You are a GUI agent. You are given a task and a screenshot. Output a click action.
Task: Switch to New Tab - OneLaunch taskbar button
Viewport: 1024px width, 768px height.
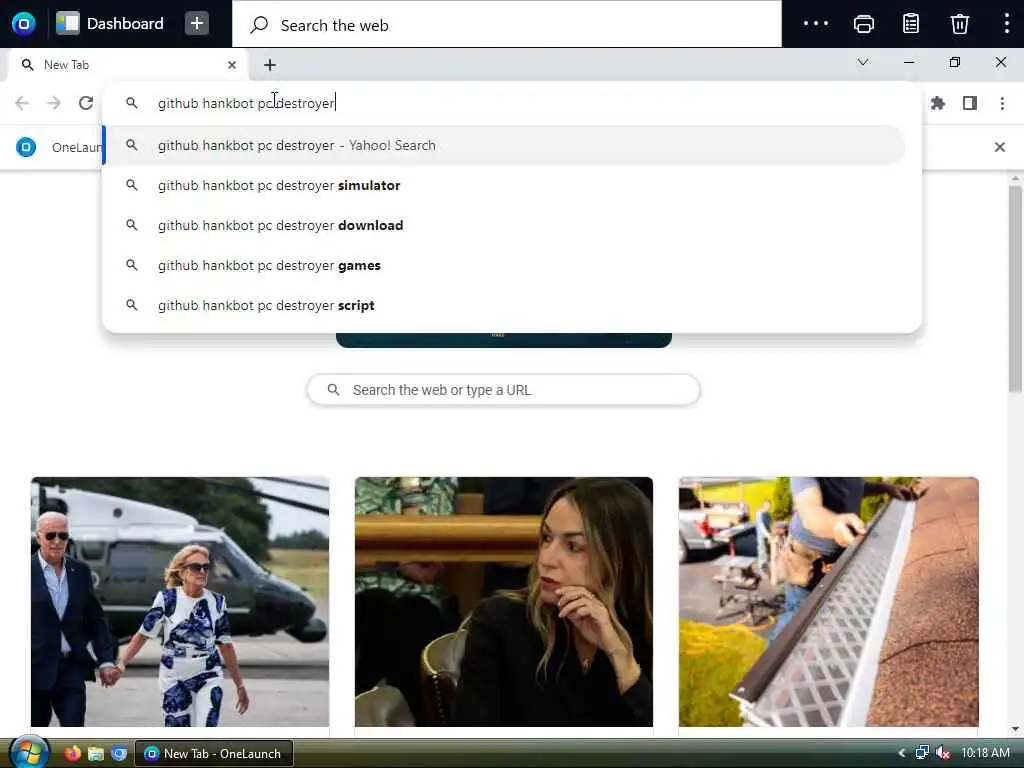click(x=214, y=753)
